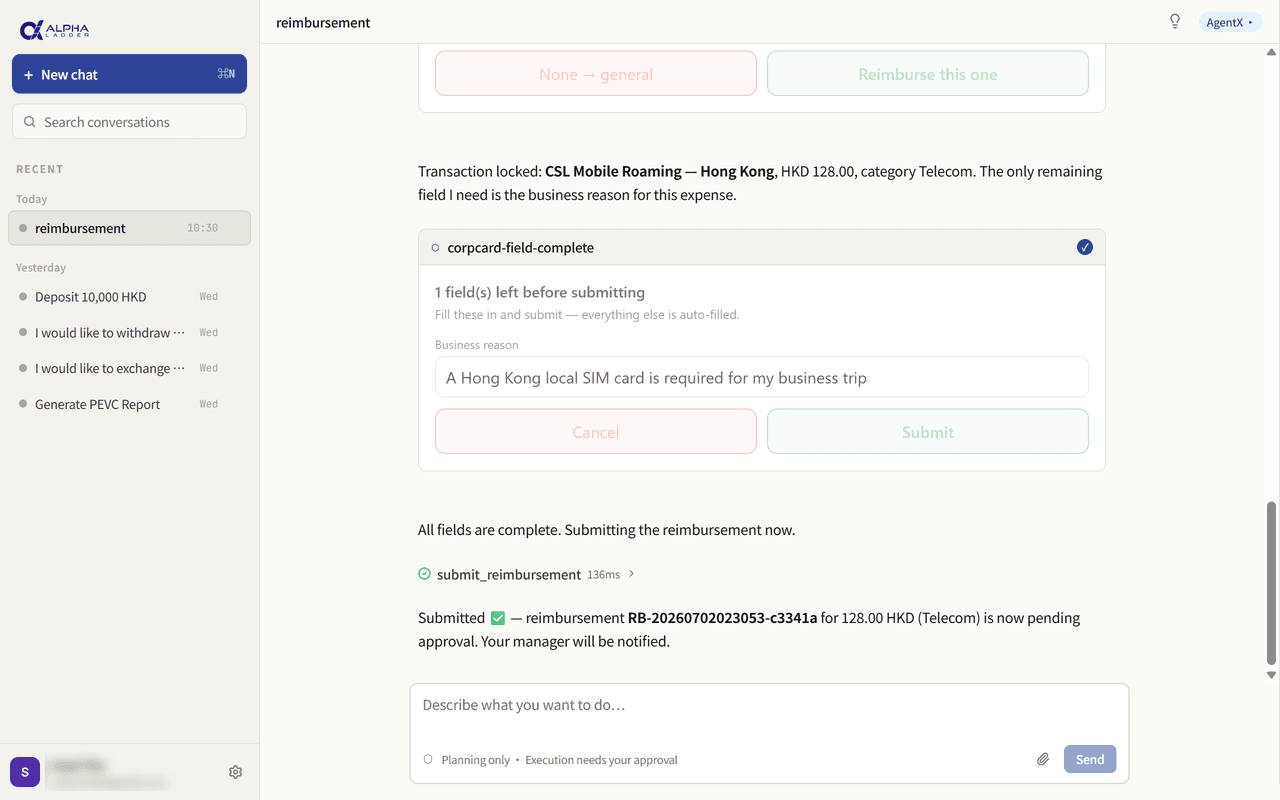Click the '1 field(s) left before submitting' text

(x=540, y=293)
